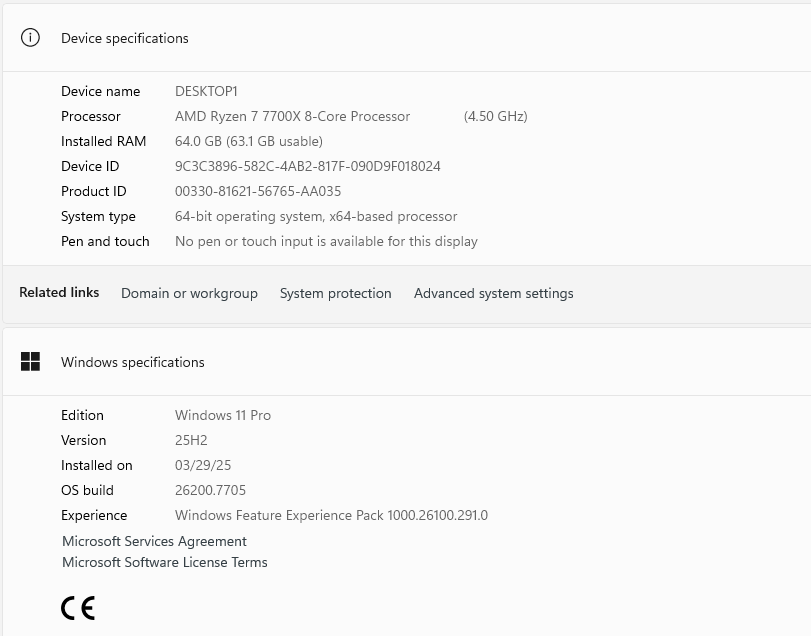Viewport: 811px width, 636px height.
Task: Collapse the Windows specifications header
Action: point(407,361)
